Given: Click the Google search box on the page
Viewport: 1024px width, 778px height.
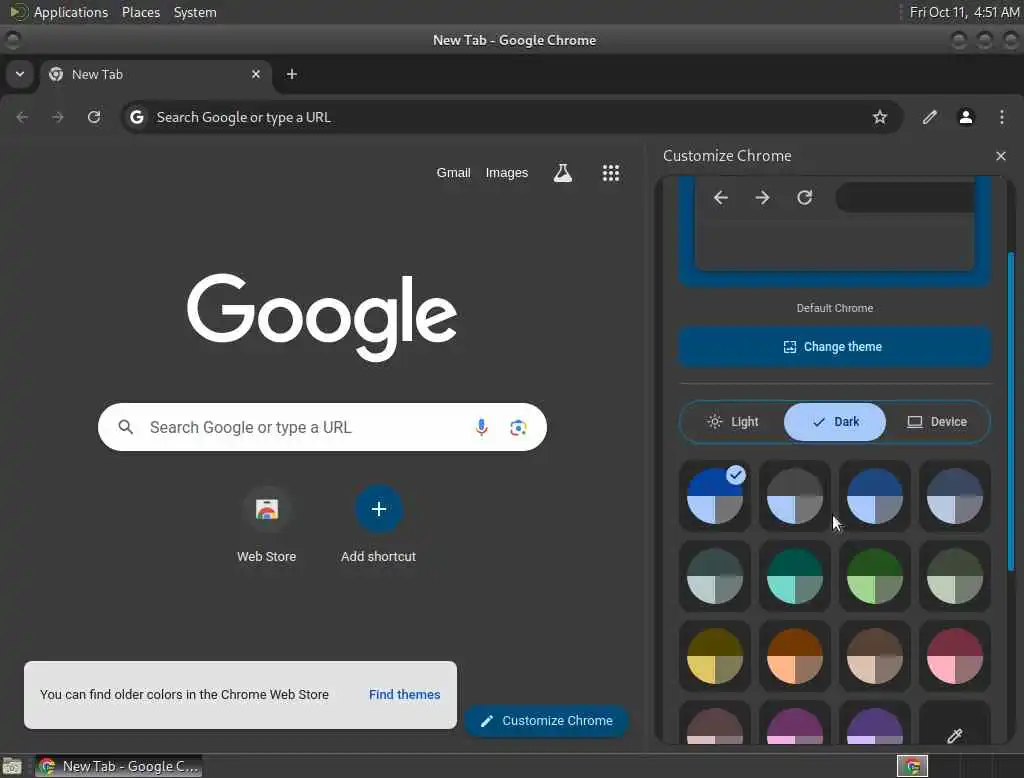Looking at the screenshot, I should 322,427.
